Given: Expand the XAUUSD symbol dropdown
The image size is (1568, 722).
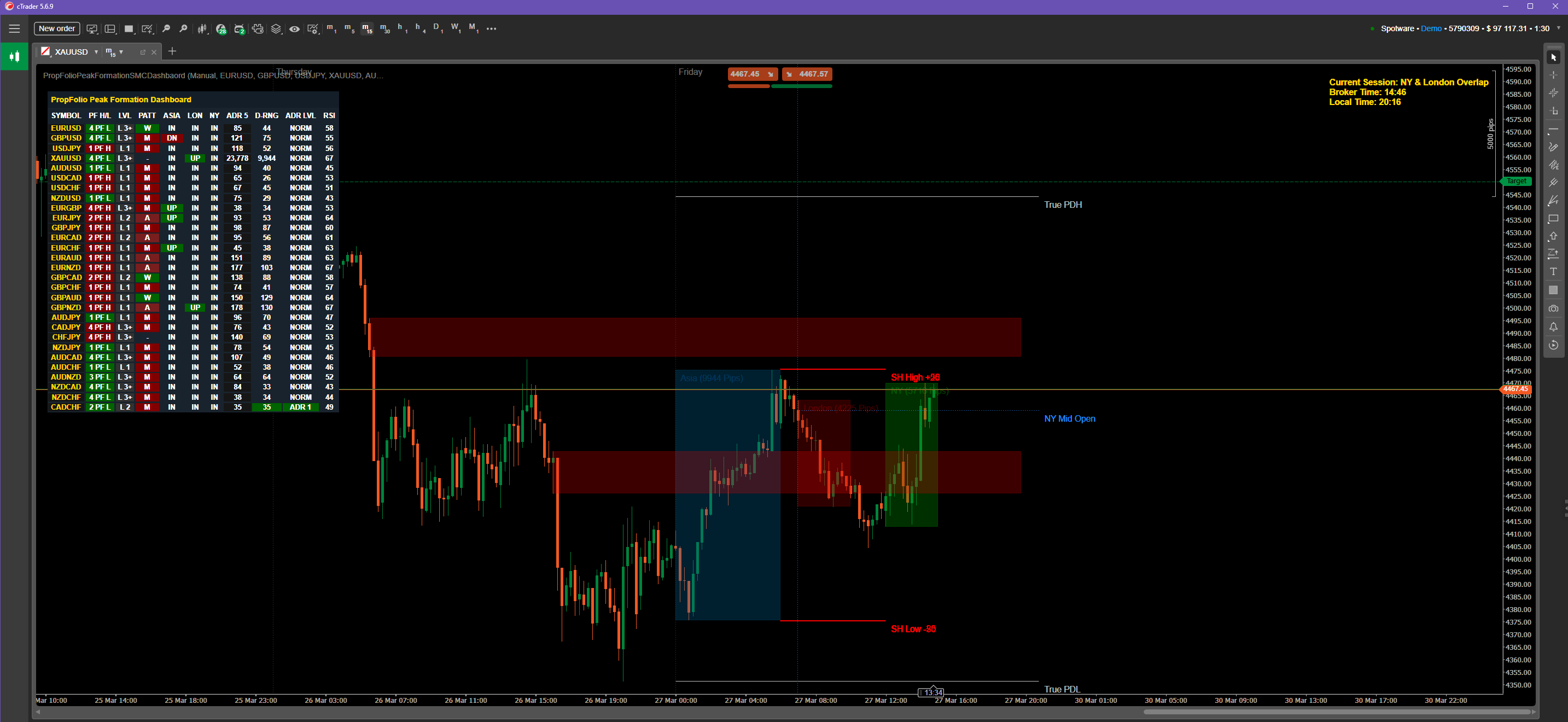Looking at the screenshot, I should pyautogui.click(x=96, y=53).
